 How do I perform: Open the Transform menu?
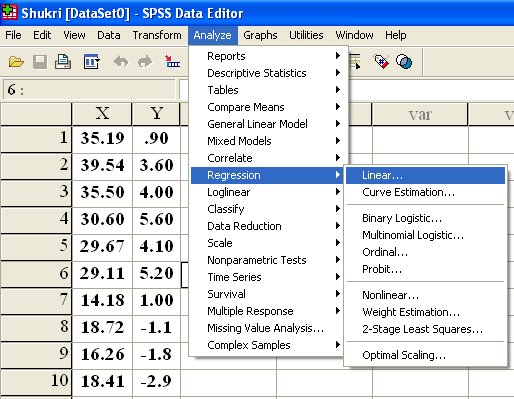(157, 35)
